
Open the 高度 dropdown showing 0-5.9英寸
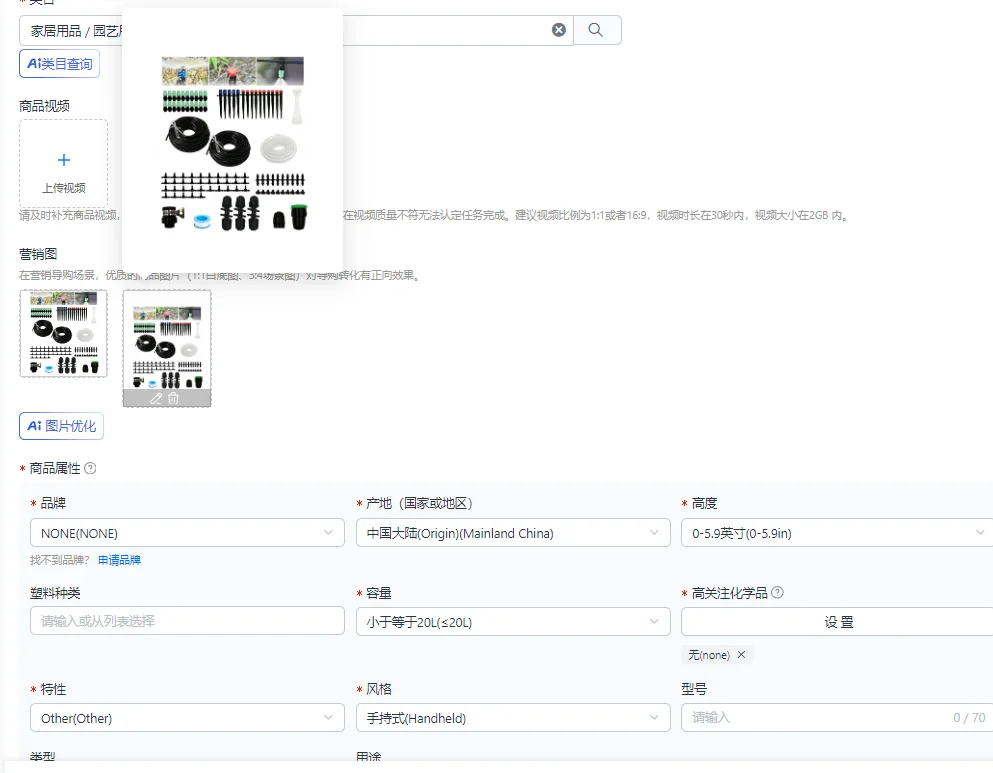tap(837, 533)
